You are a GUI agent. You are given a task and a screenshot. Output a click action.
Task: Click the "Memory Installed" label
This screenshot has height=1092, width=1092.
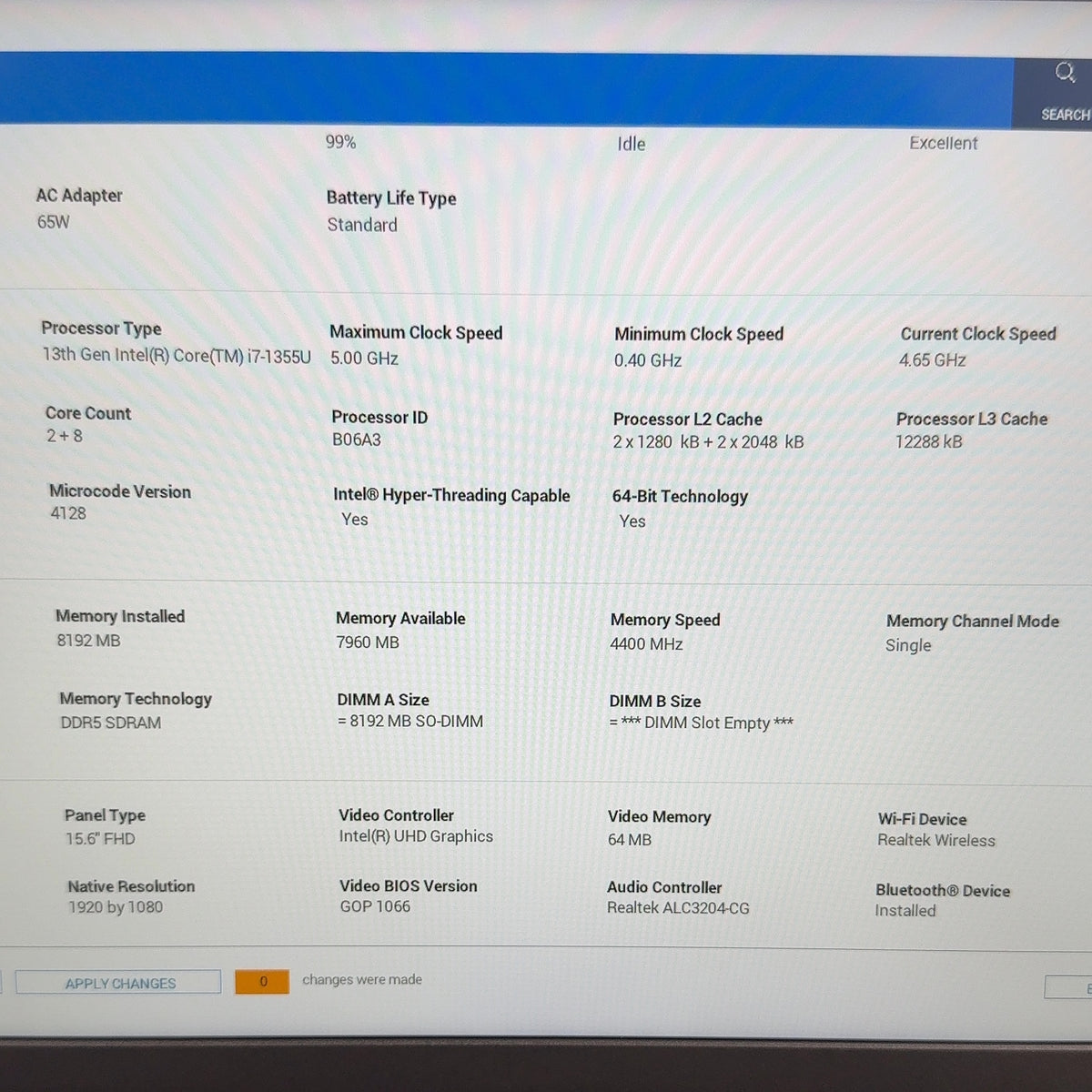[x=120, y=616]
